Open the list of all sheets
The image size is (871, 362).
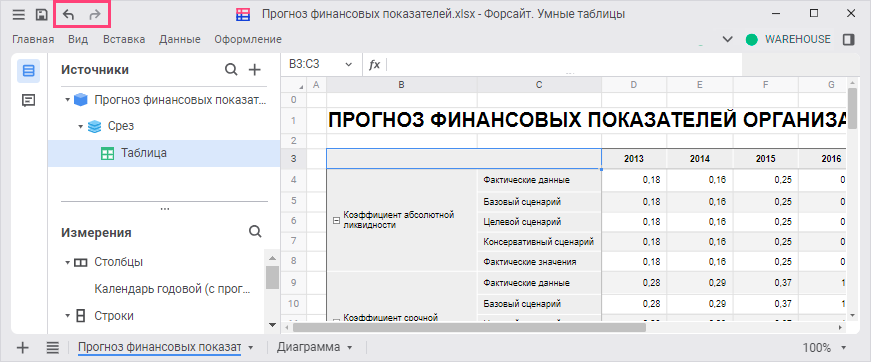(x=53, y=348)
